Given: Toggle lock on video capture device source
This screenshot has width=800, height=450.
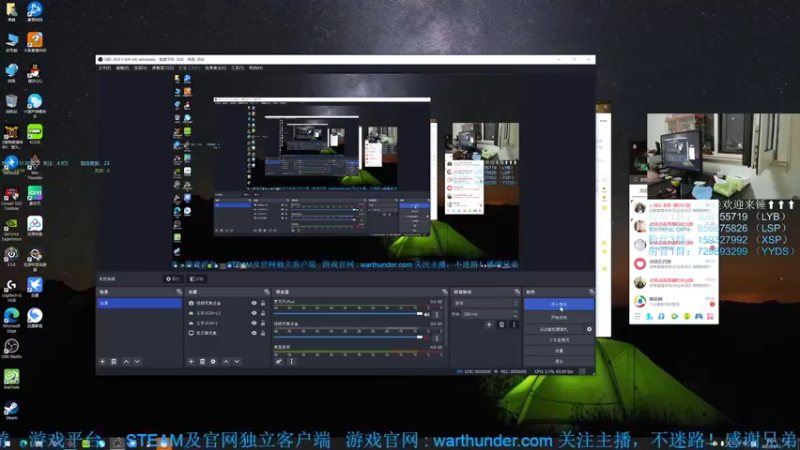Looking at the screenshot, I should [263, 303].
